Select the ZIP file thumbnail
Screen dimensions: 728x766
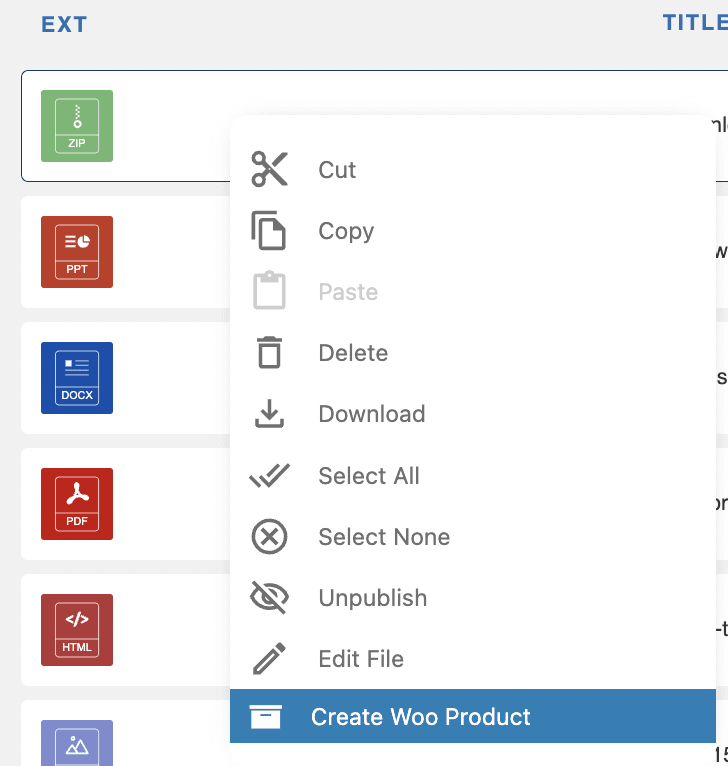77,126
